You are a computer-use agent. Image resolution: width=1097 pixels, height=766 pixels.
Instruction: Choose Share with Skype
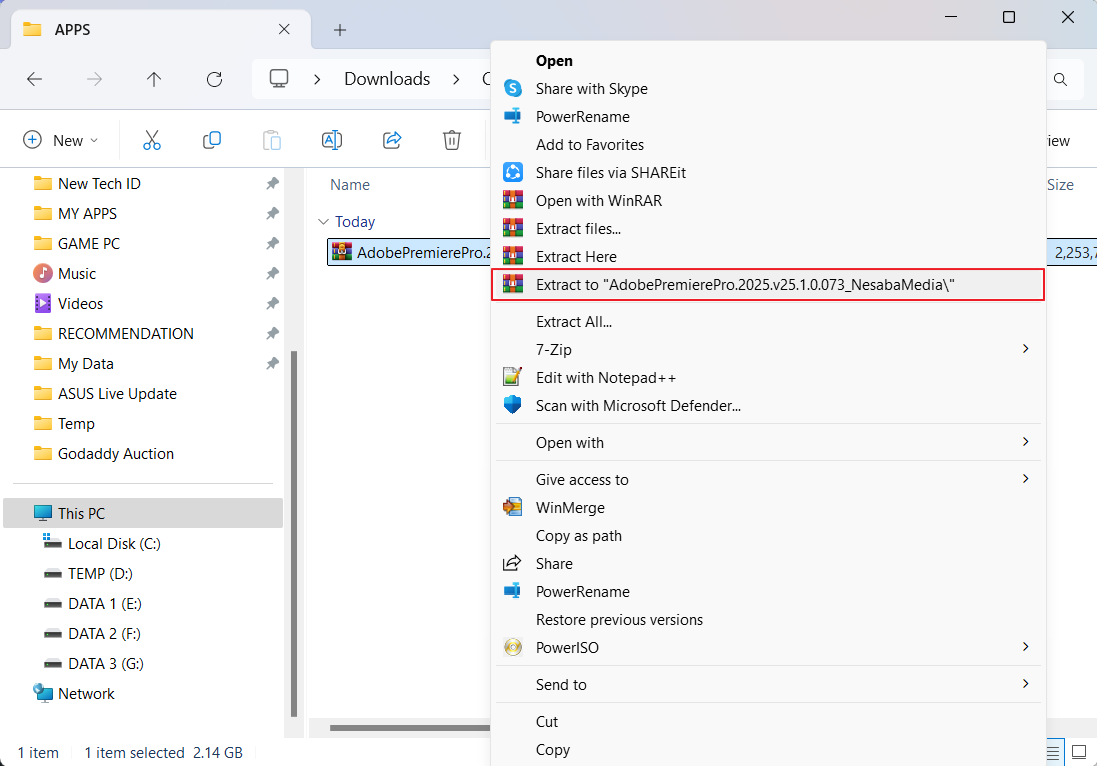click(x=768, y=89)
